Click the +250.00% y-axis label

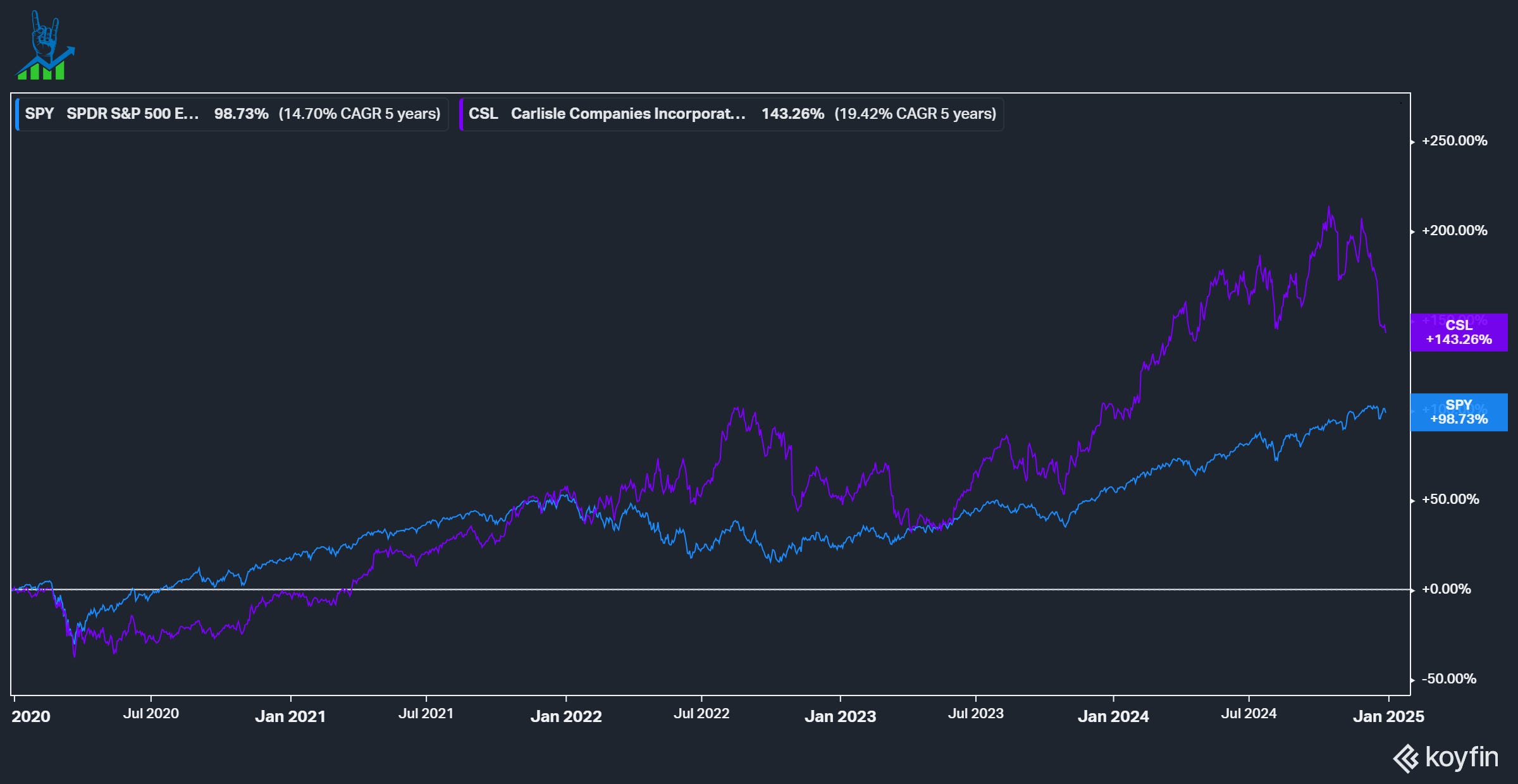1454,141
